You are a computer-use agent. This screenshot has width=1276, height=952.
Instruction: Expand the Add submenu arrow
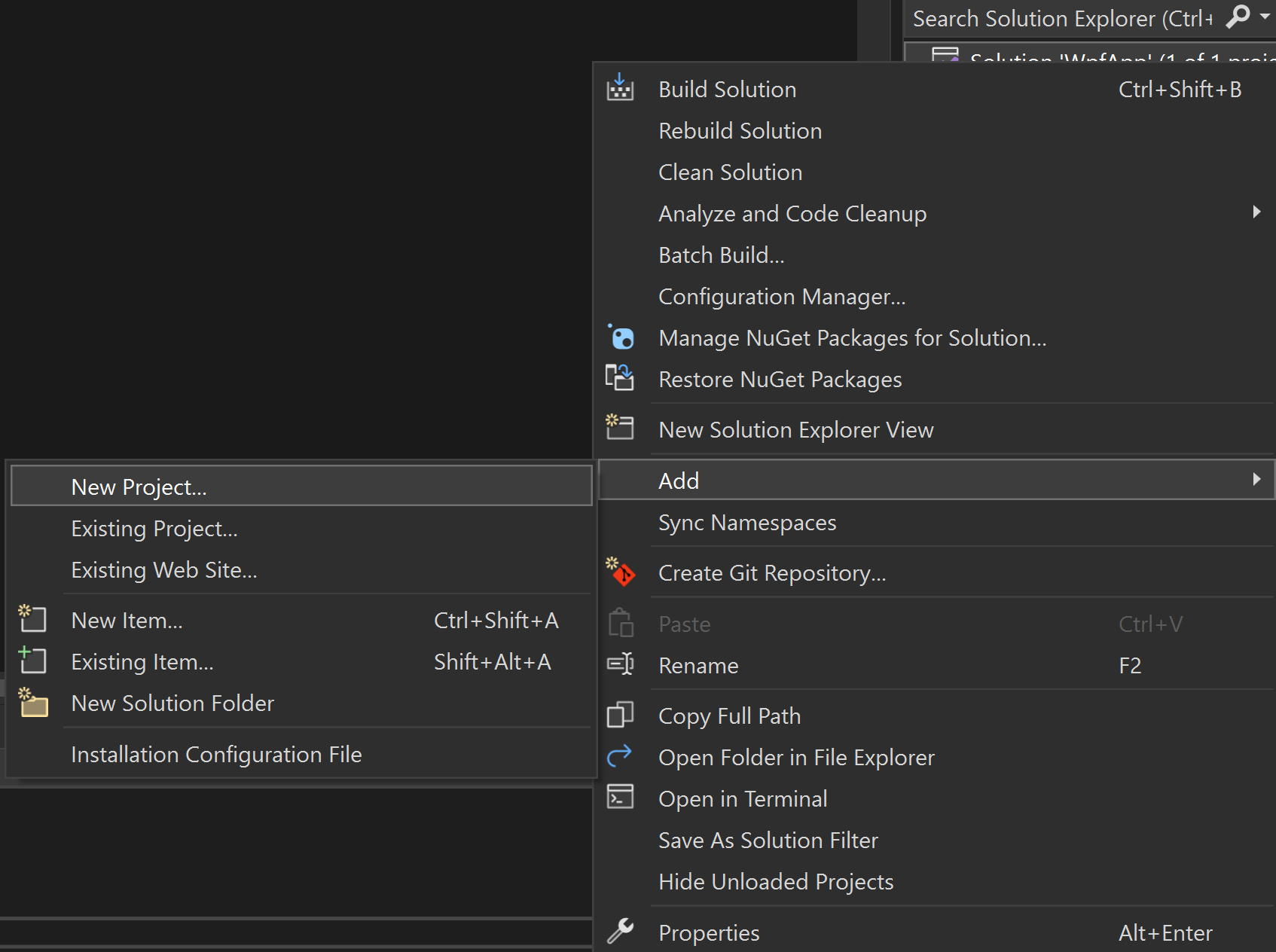pyautogui.click(x=1256, y=480)
